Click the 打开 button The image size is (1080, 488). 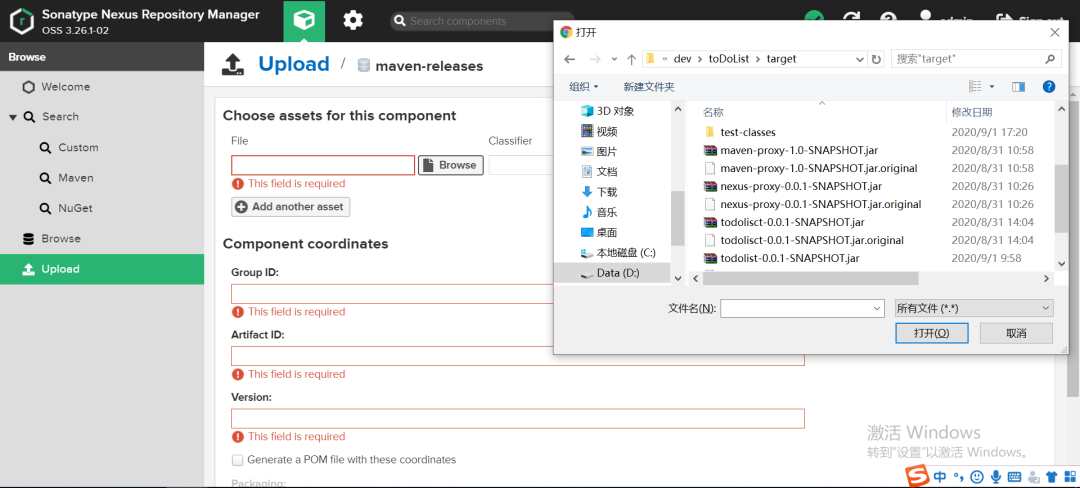930,333
